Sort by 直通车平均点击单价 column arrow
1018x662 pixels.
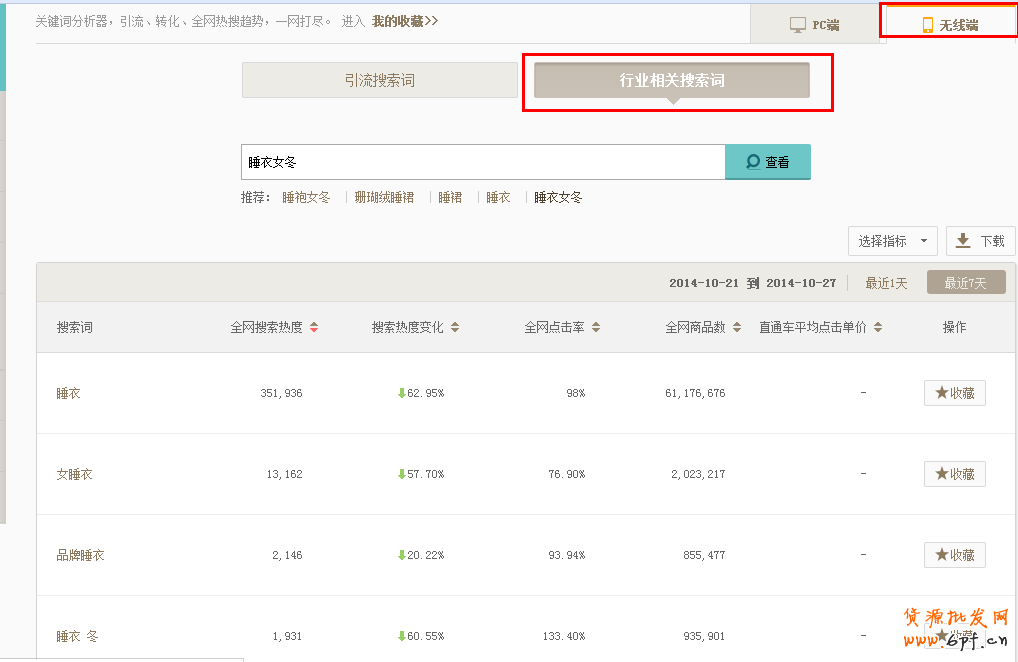click(878, 328)
